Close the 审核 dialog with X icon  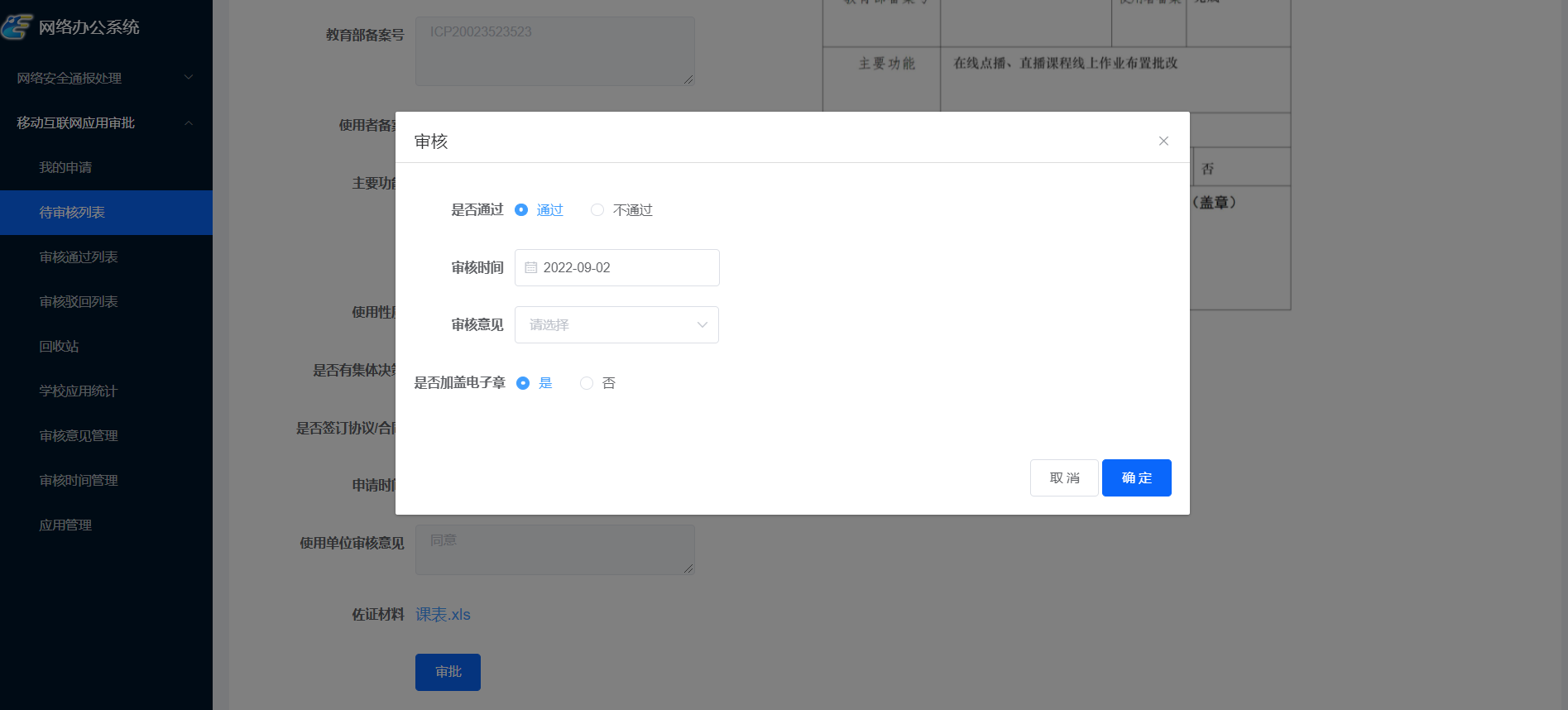pyautogui.click(x=1163, y=141)
